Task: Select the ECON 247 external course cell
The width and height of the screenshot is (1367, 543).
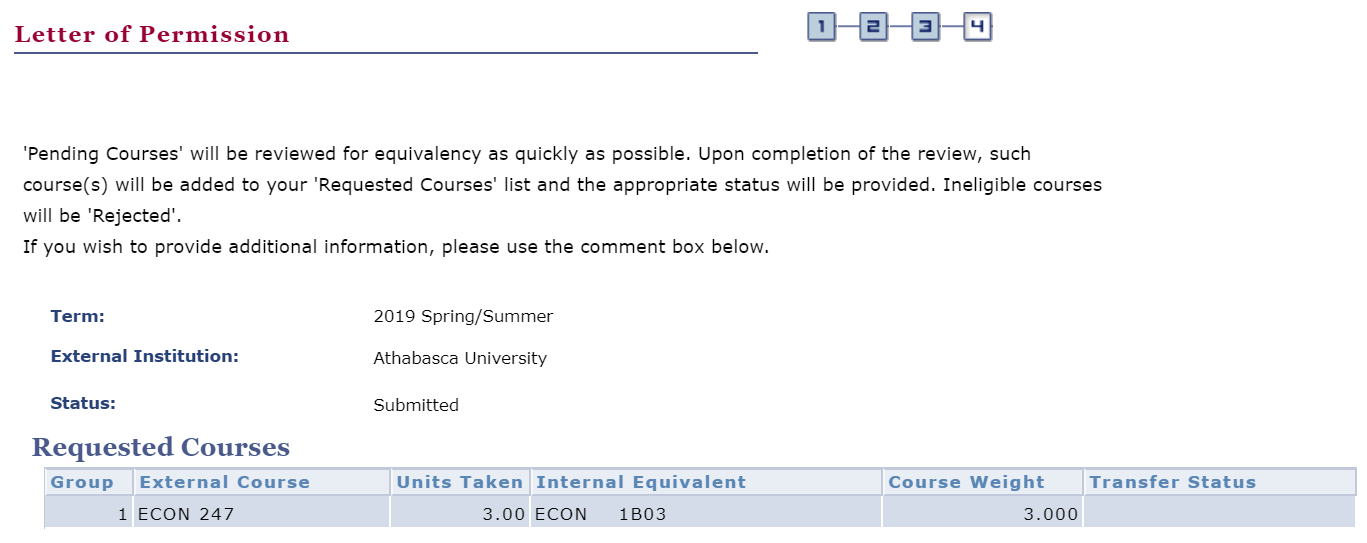Action: 185,515
